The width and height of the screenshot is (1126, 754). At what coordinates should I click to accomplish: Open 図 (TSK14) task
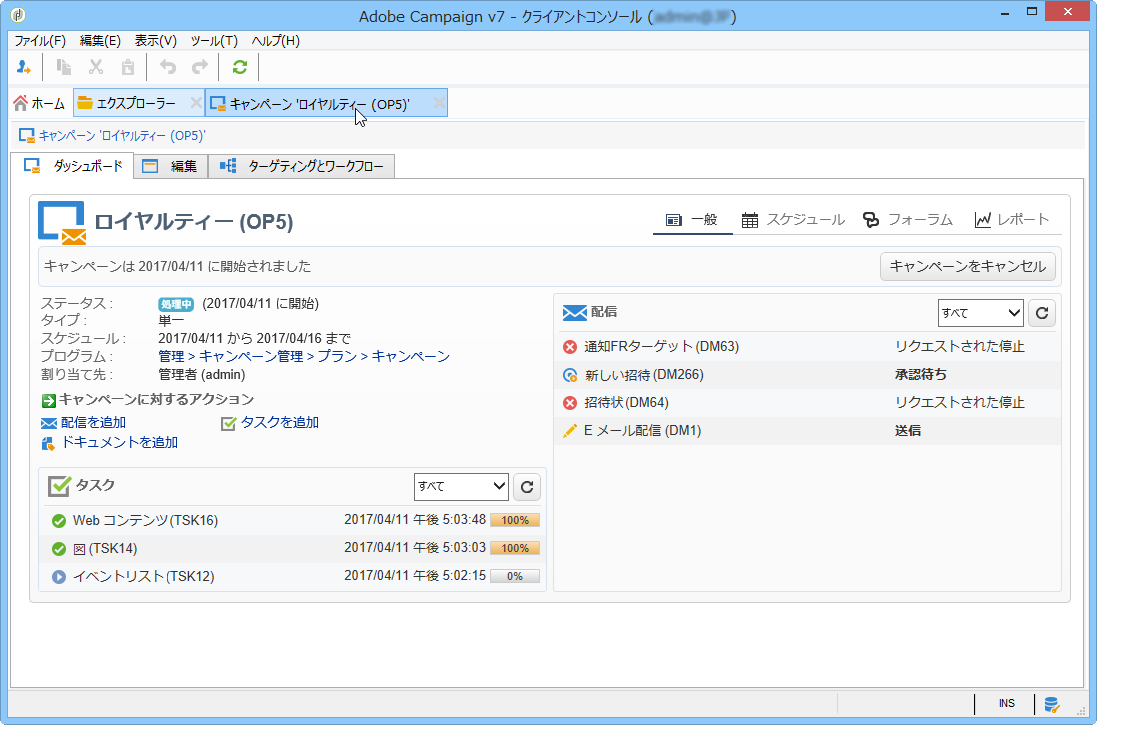105,549
